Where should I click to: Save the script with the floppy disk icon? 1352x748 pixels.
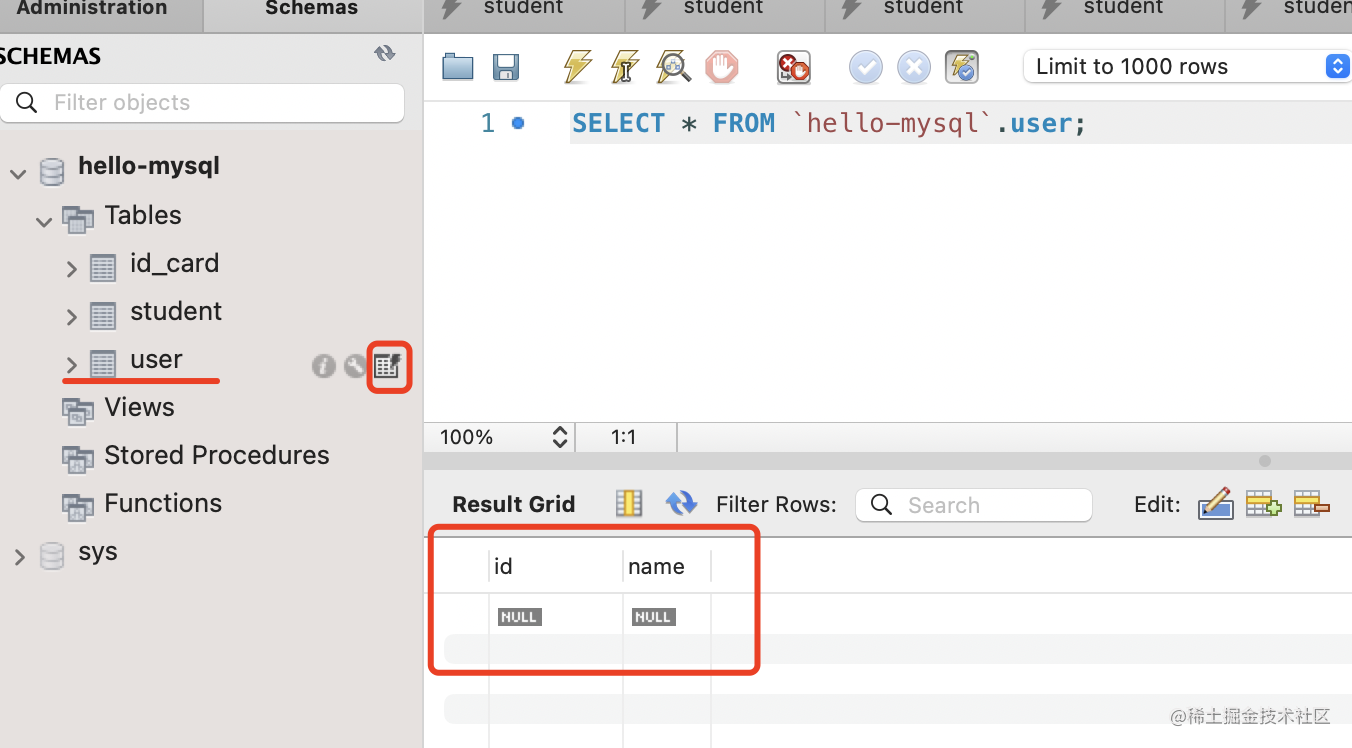507,67
